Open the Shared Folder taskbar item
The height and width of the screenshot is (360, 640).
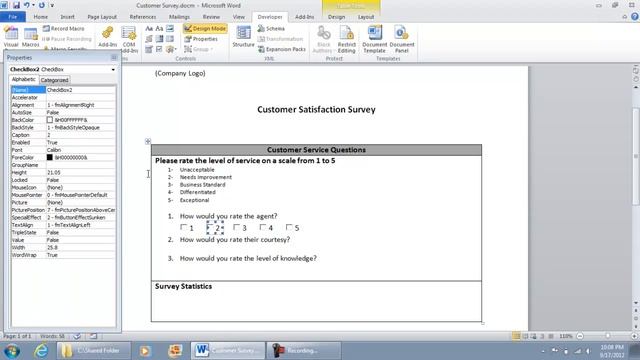[94, 351]
